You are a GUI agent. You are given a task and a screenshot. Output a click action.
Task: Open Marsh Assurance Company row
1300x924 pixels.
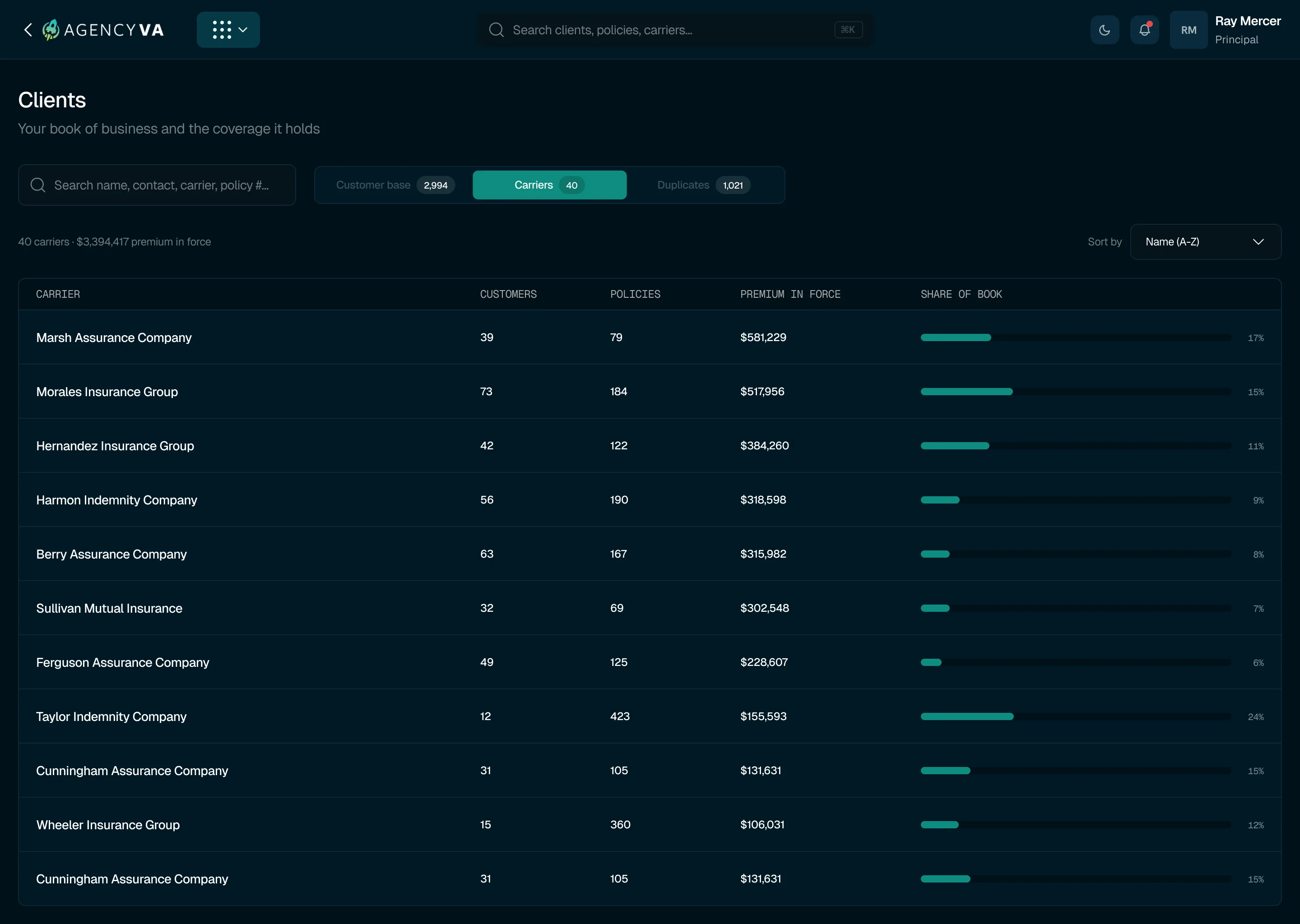click(x=650, y=337)
